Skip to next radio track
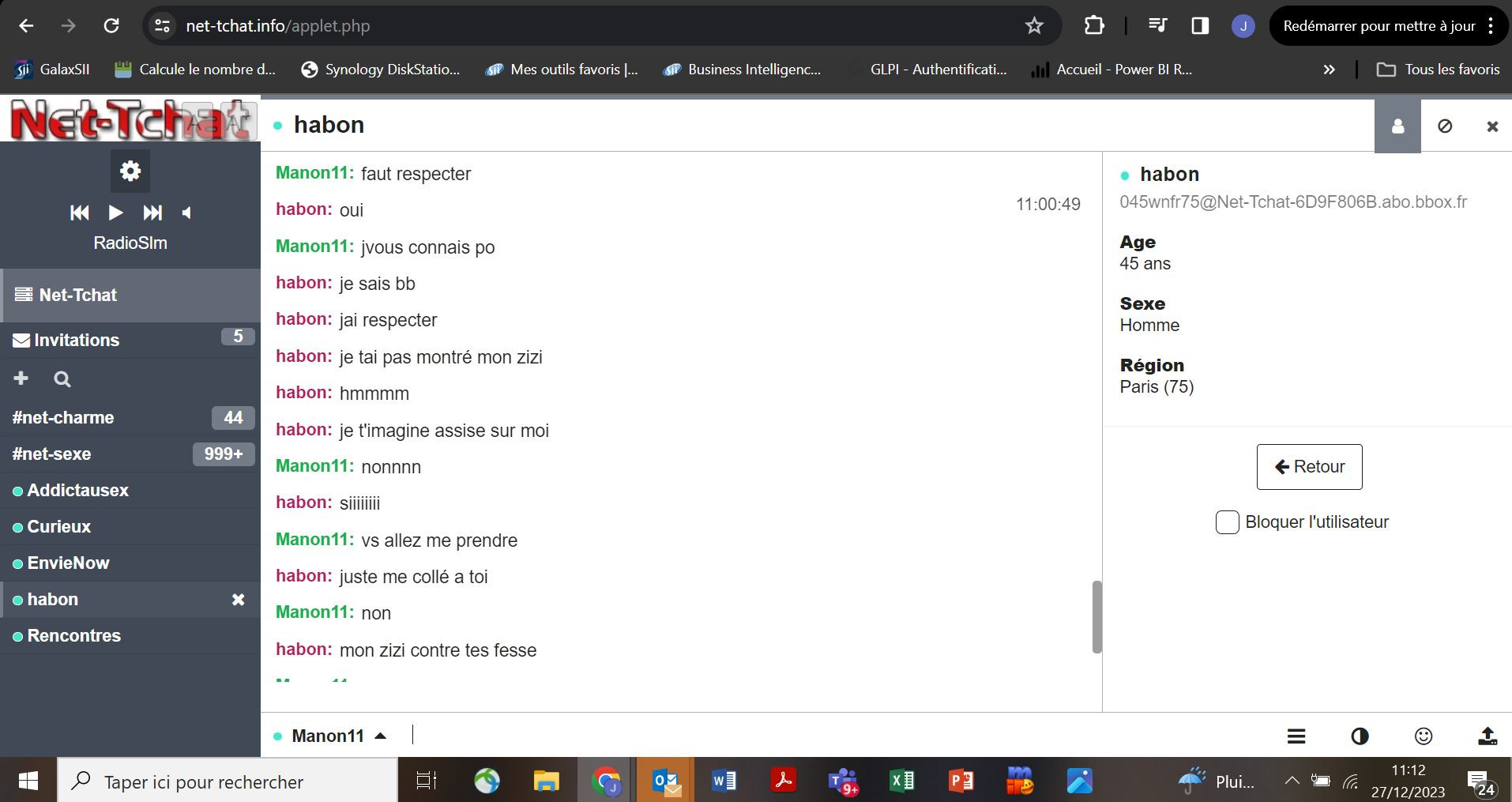Image resolution: width=1512 pixels, height=802 pixels. (x=152, y=213)
